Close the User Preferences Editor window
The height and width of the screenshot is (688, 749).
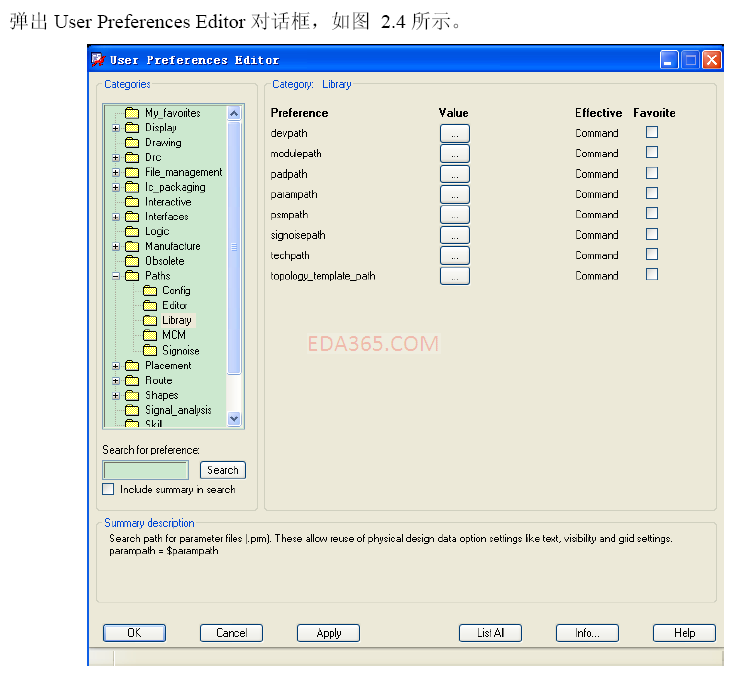click(712, 60)
